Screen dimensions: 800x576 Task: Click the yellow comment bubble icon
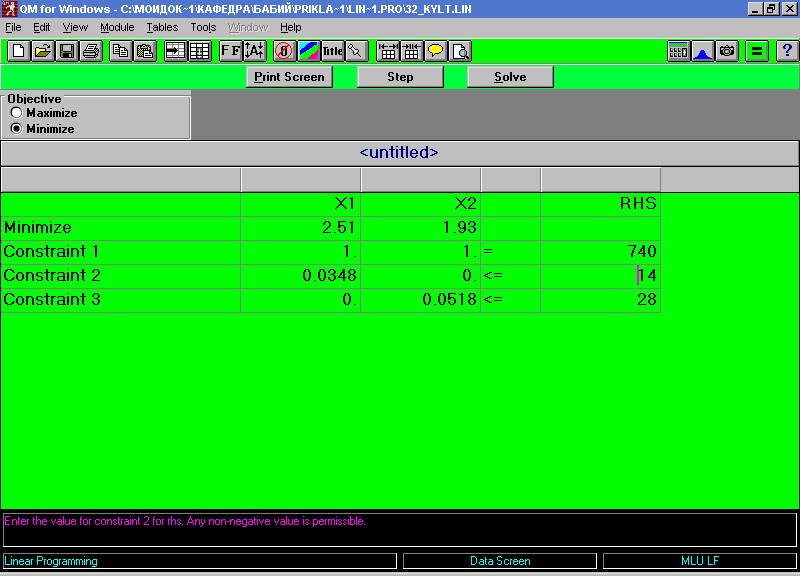click(436, 51)
